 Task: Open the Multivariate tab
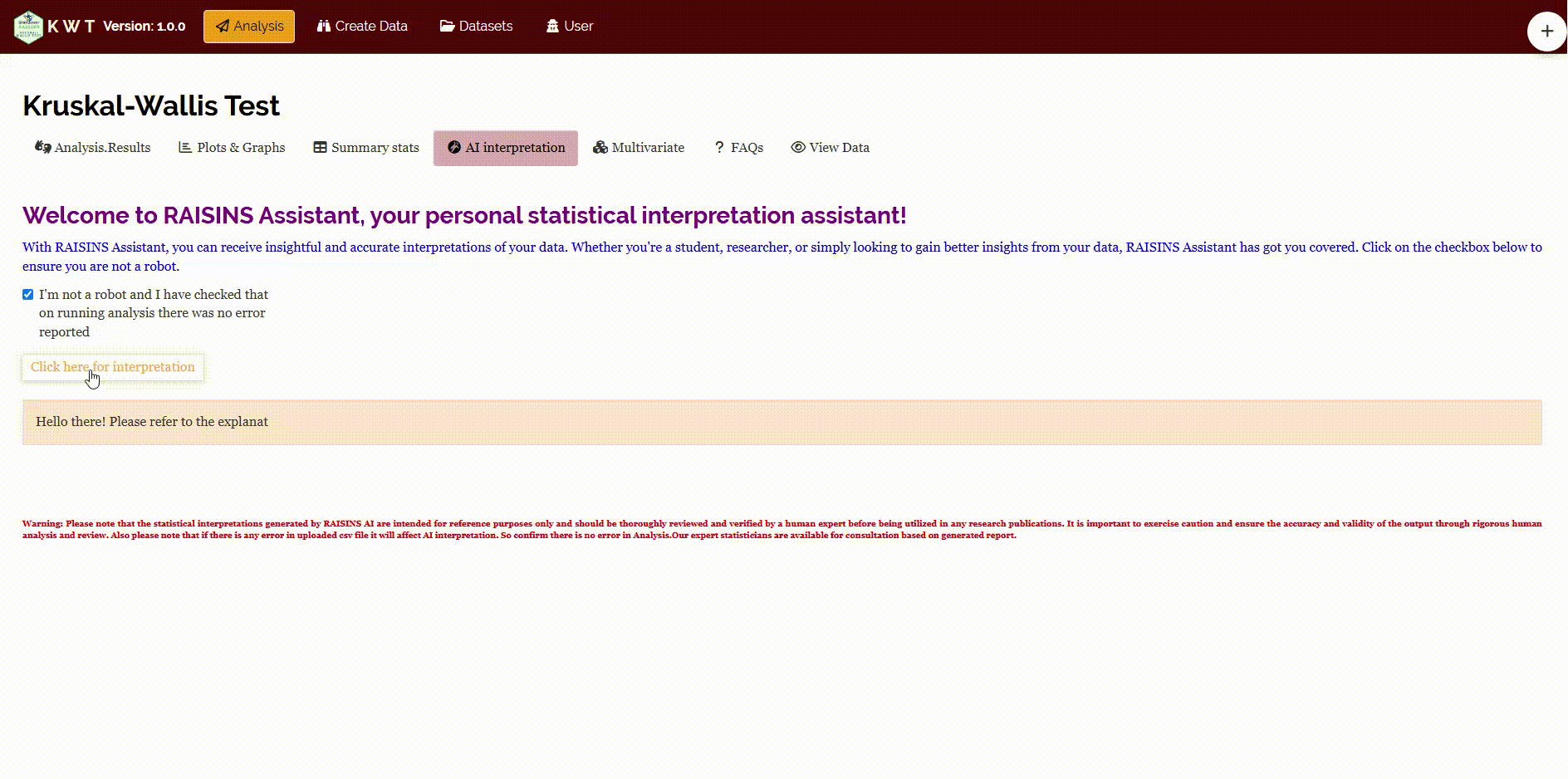pos(639,148)
